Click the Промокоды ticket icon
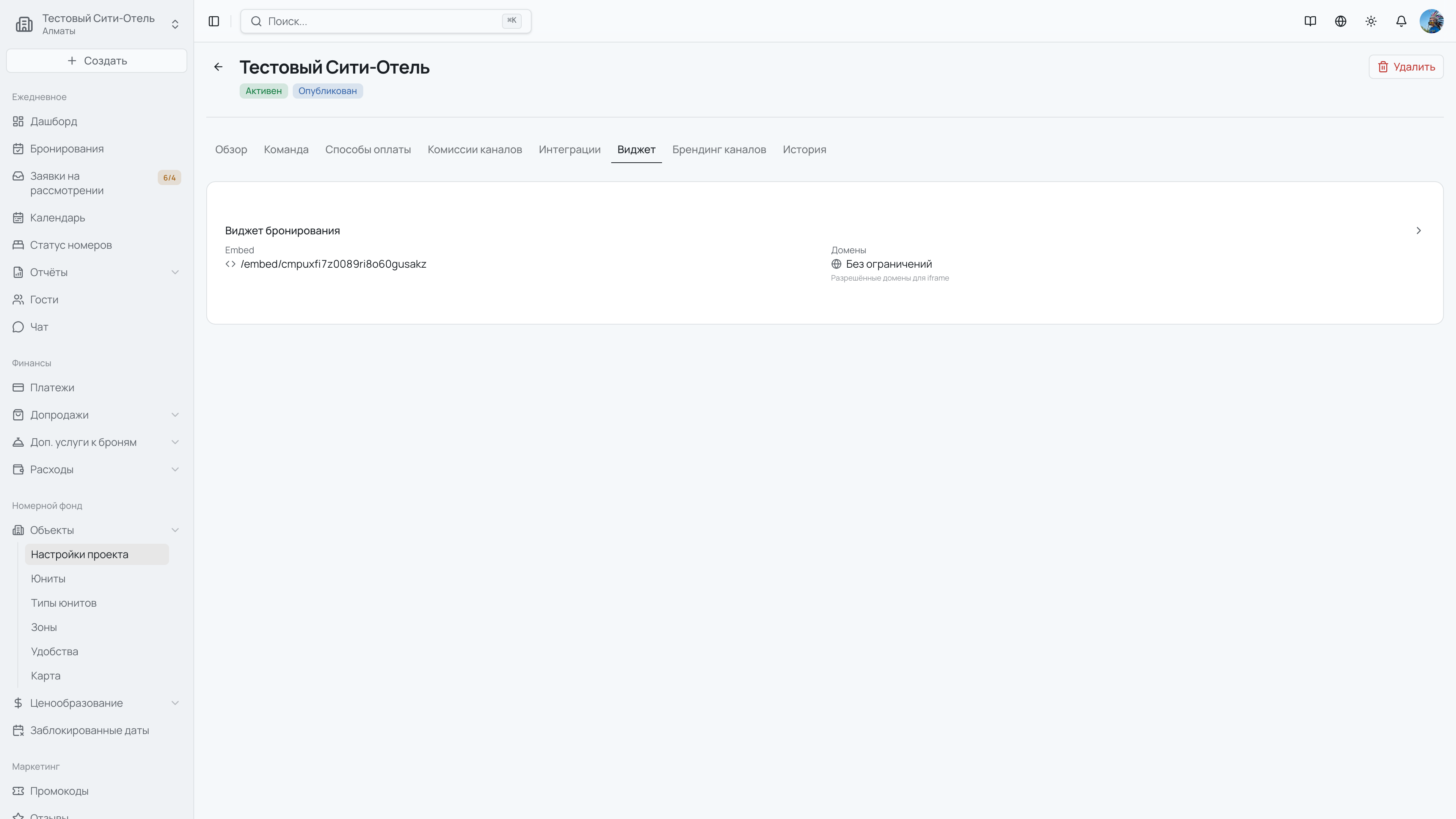Viewport: 1456px width, 819px height. coord(18,791)
